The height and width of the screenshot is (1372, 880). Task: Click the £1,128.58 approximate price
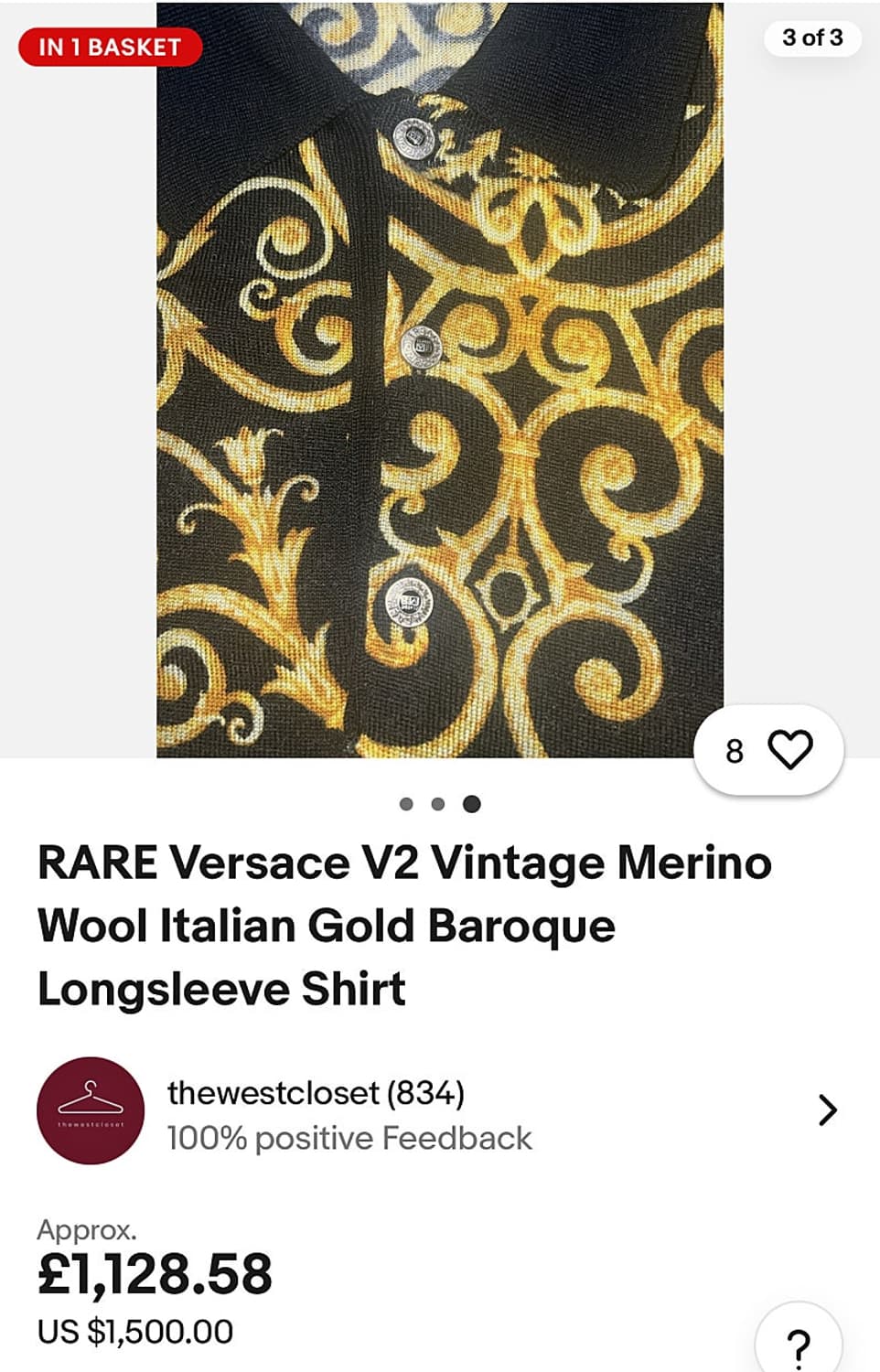[x=155, y=1273]
